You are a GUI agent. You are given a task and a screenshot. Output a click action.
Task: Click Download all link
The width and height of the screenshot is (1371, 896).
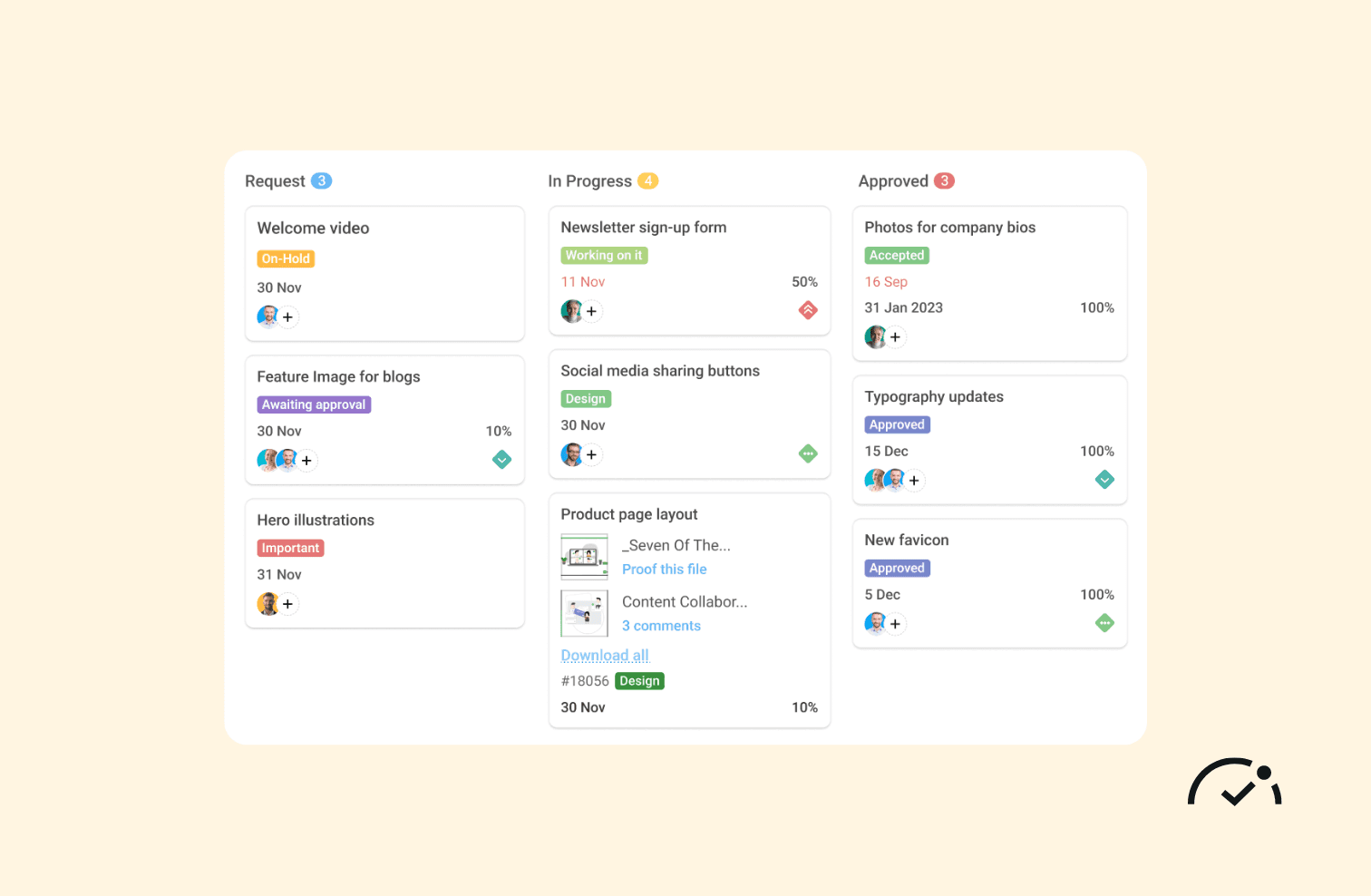(605, 655)
